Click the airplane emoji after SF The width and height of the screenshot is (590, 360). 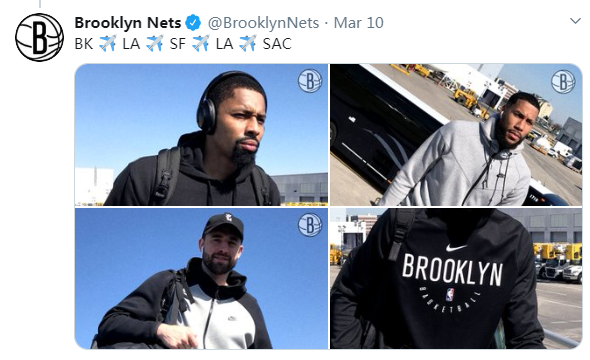tap(201, 43)
